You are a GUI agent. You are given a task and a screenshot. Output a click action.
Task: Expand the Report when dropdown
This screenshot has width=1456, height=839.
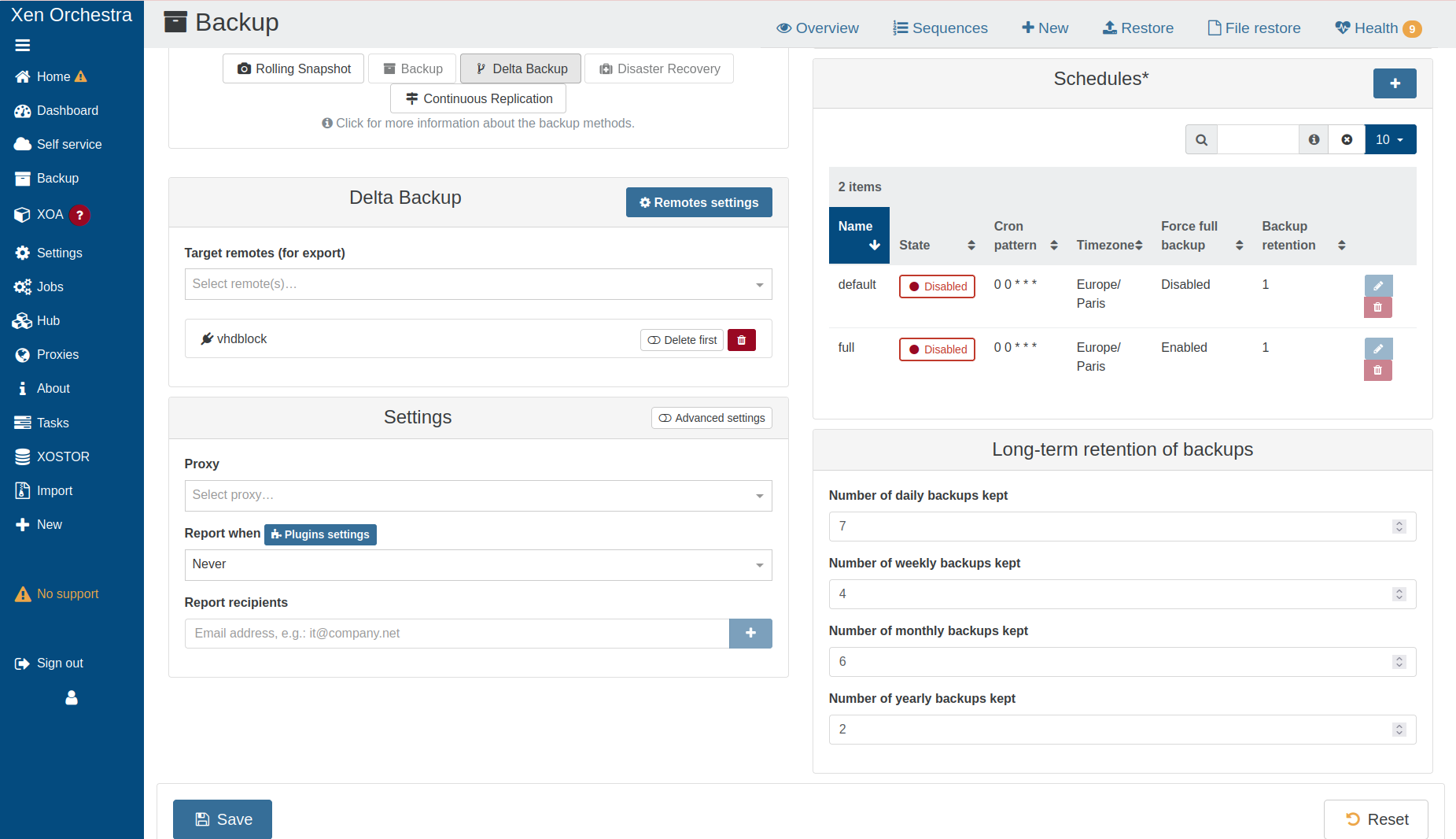[477, 564]
